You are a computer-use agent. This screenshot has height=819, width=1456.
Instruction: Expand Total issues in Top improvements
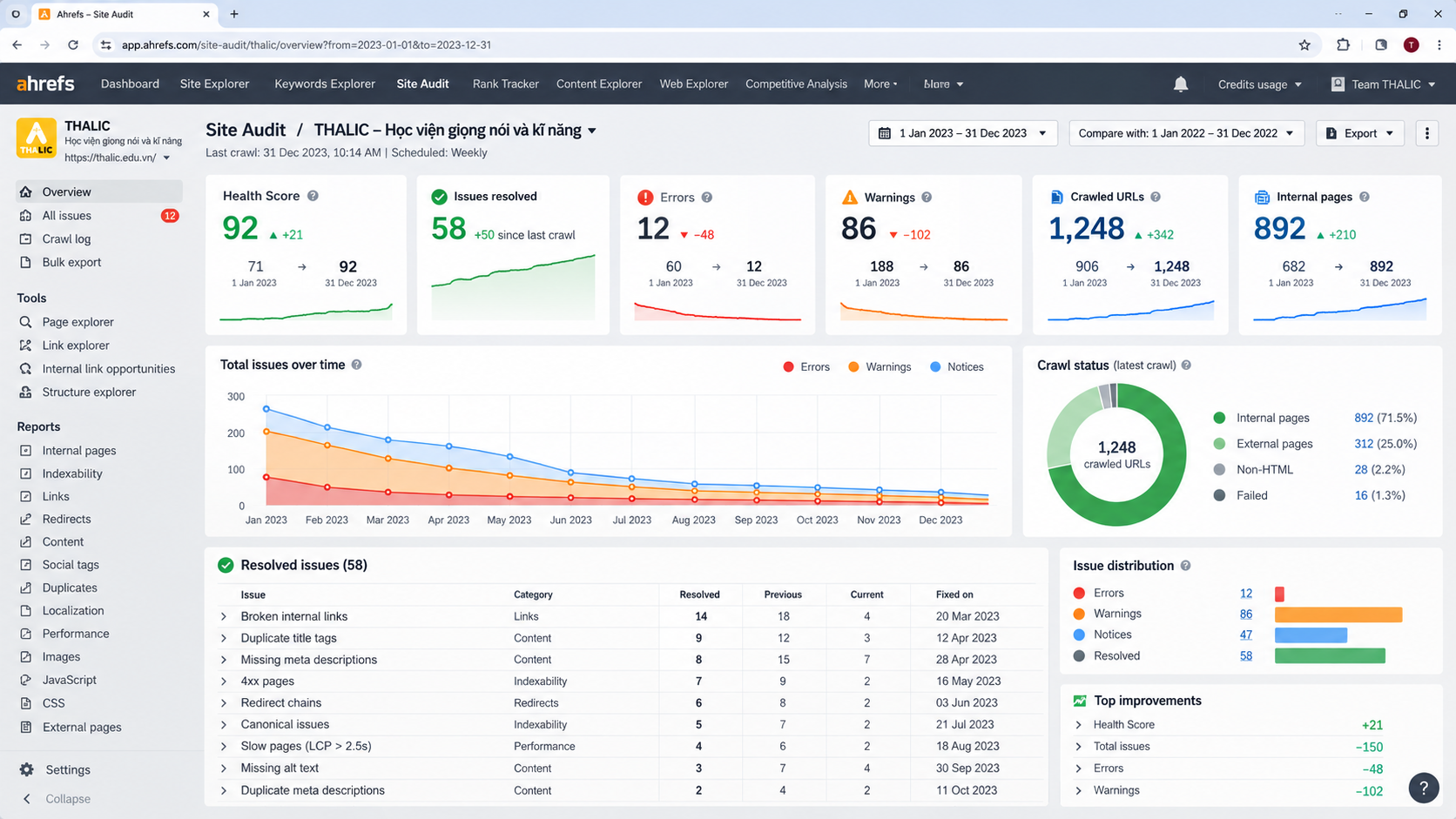pyautogui.click(x=1078, y=747)
